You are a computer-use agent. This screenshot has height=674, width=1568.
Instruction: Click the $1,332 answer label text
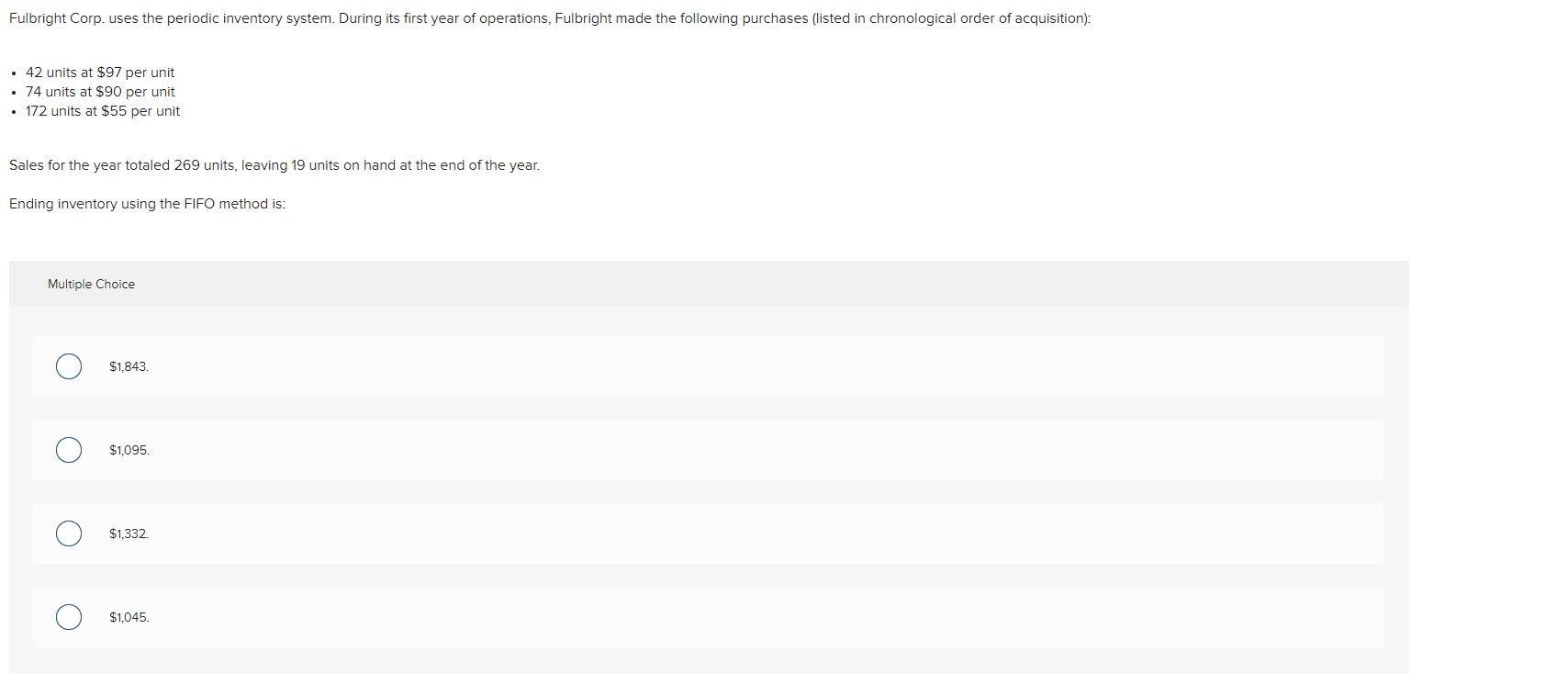click(128, 533)
